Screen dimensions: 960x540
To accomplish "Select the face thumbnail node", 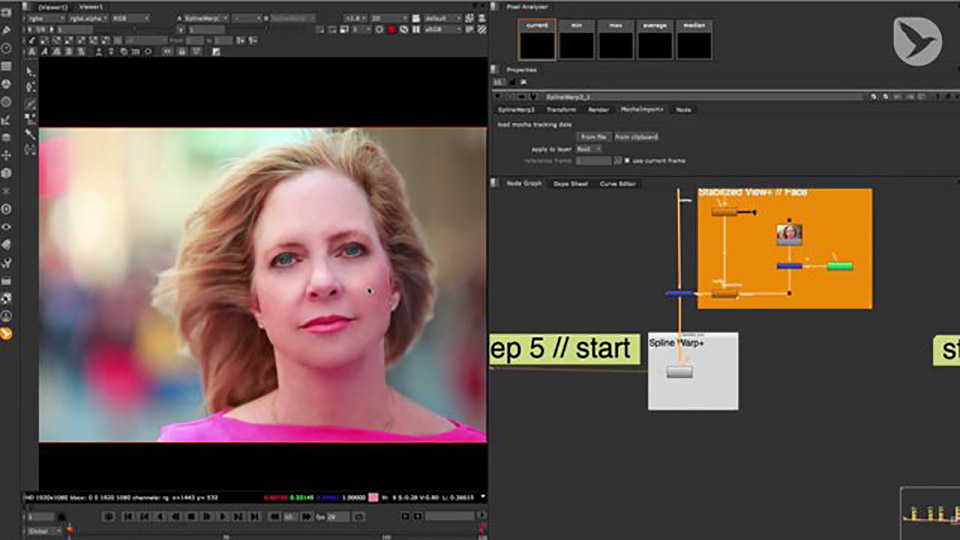I will (789, 234).
